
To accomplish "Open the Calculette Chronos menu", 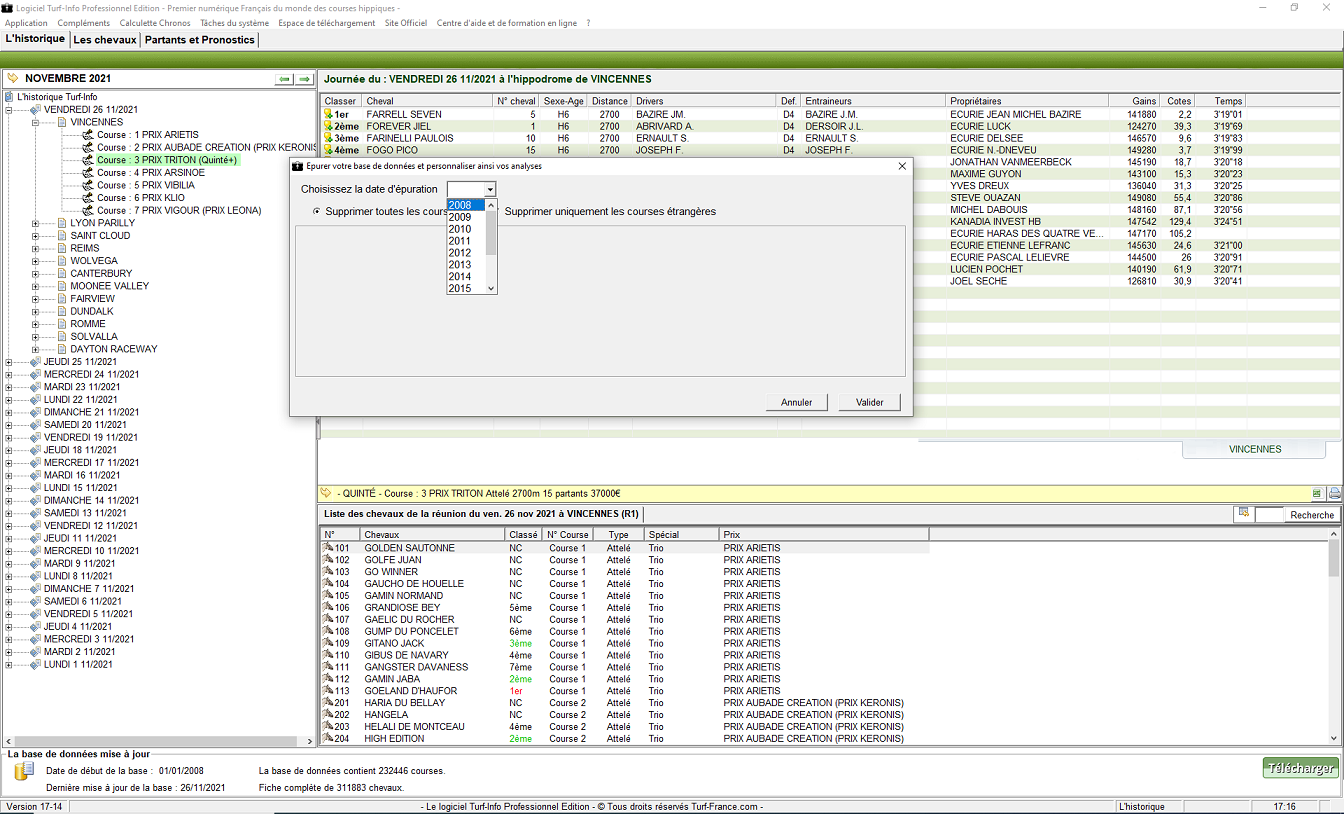I will click(x=155, y=23).
